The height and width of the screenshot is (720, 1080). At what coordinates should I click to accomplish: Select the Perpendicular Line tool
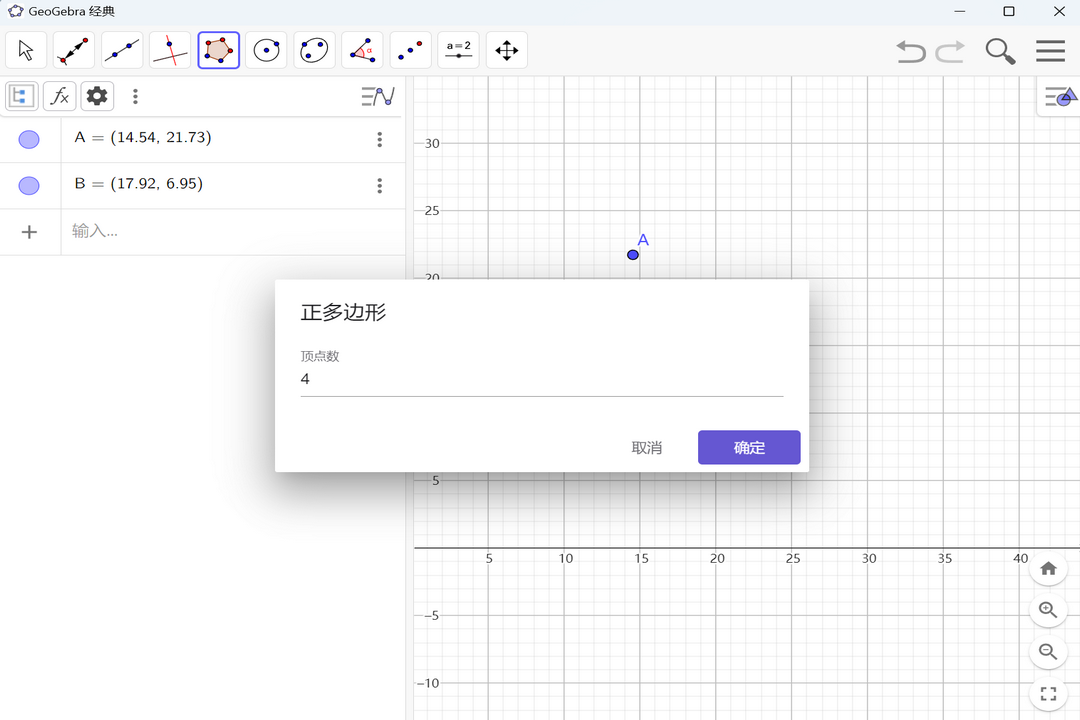169,50
